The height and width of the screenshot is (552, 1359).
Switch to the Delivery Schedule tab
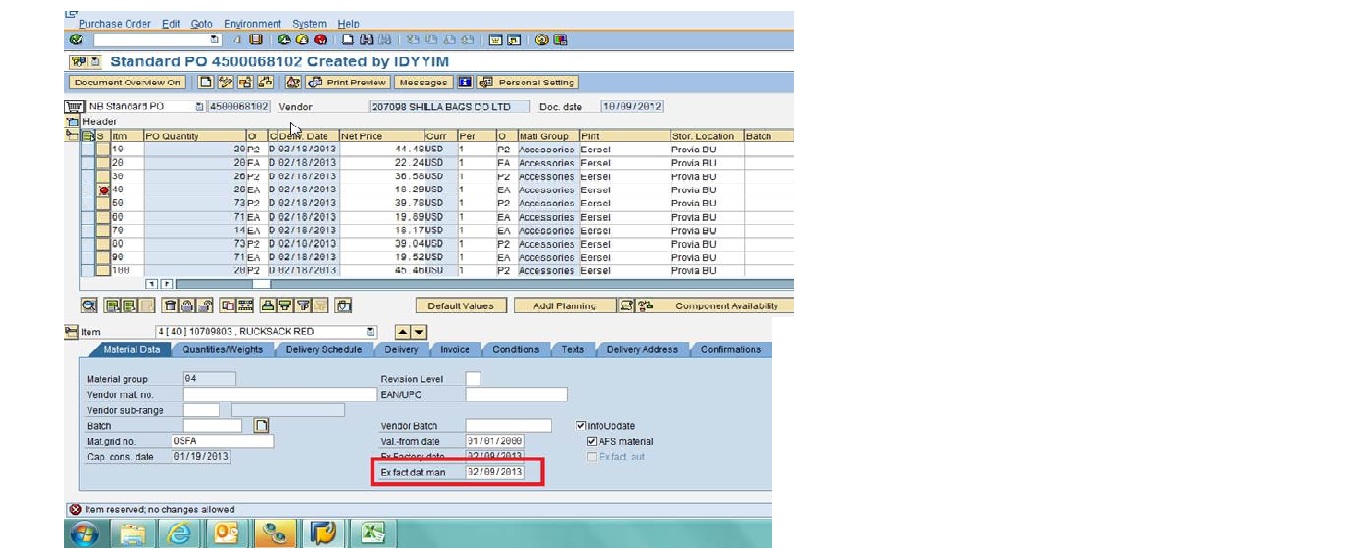[x=323, y=350]
